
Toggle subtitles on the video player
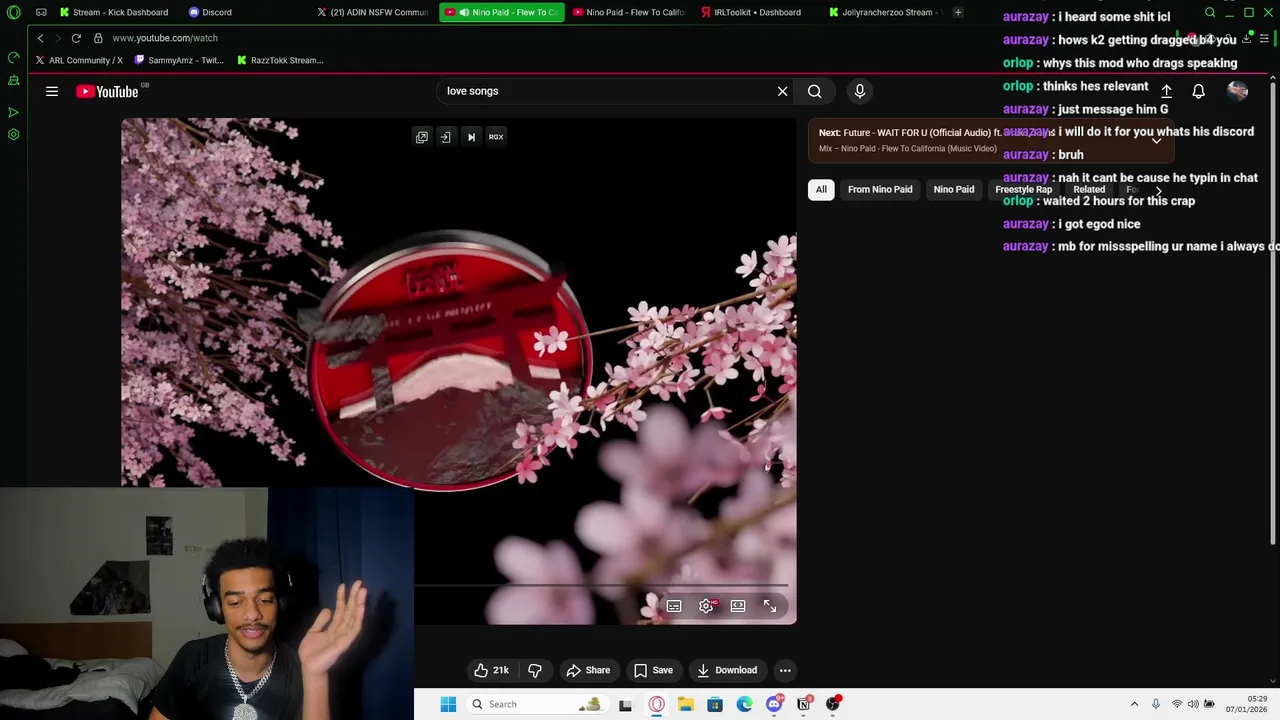click(x=674, y=606)
